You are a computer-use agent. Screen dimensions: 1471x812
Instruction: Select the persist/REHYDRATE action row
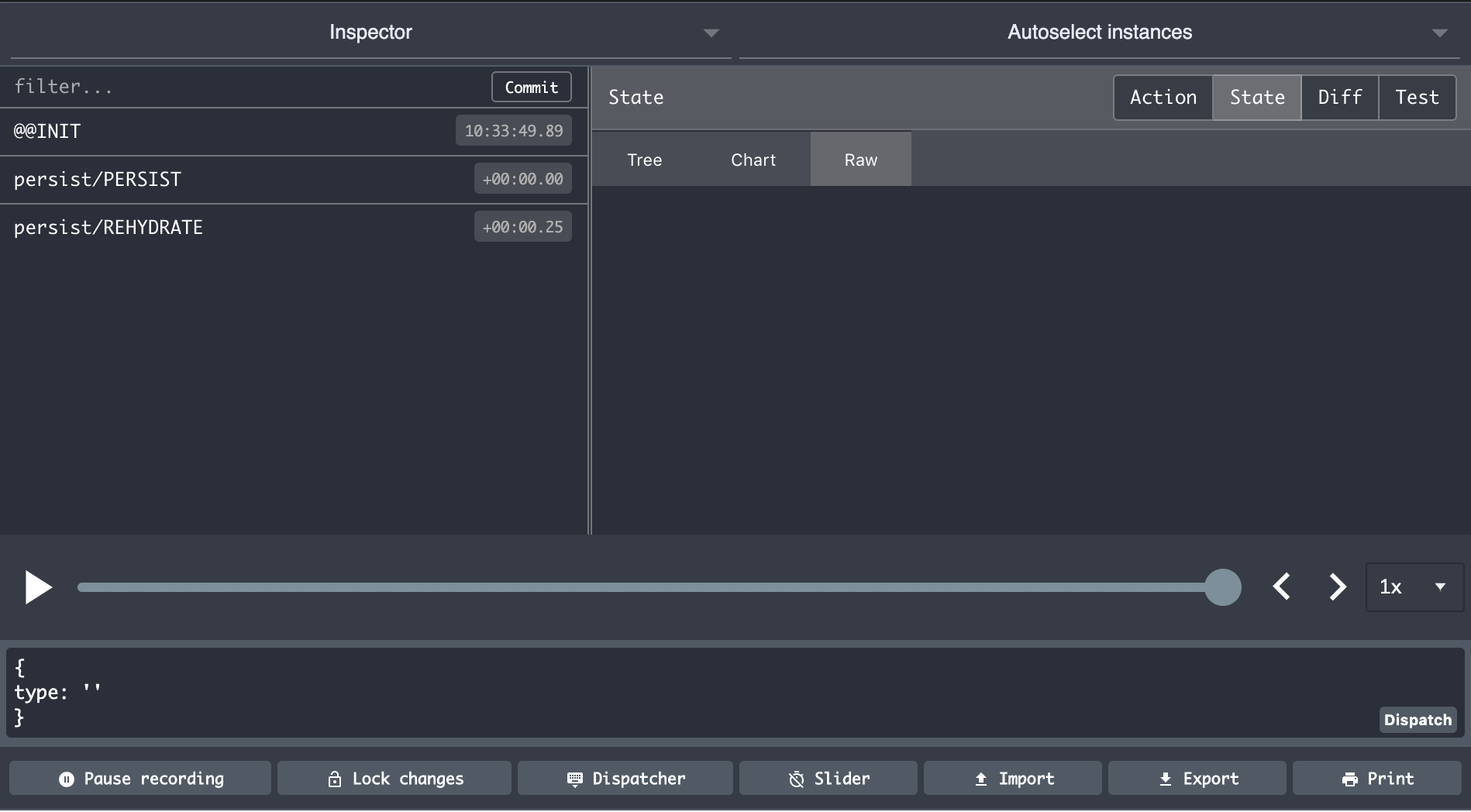(x=294, y=227)
